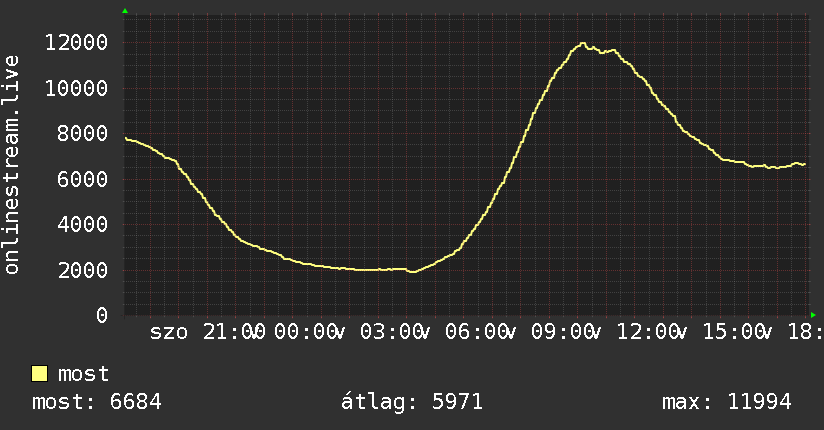Click the 6000 y-axis label

(x=83, y=179)
